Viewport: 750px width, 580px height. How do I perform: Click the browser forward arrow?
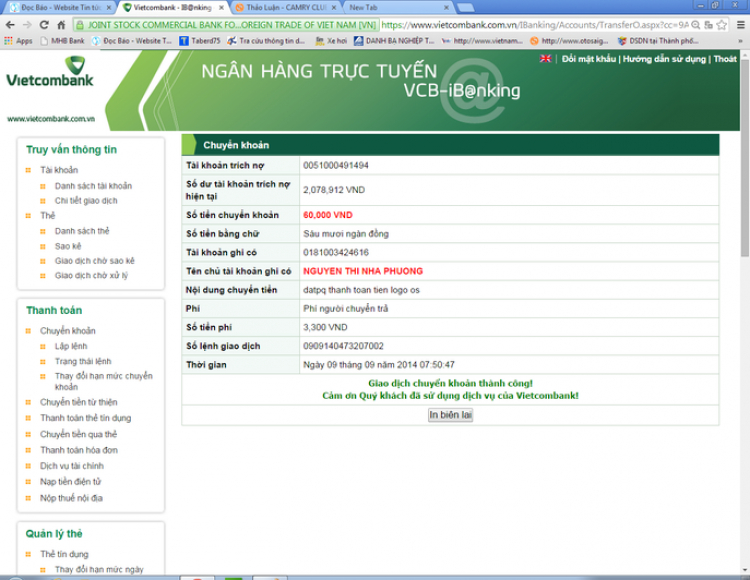point(27,25)
